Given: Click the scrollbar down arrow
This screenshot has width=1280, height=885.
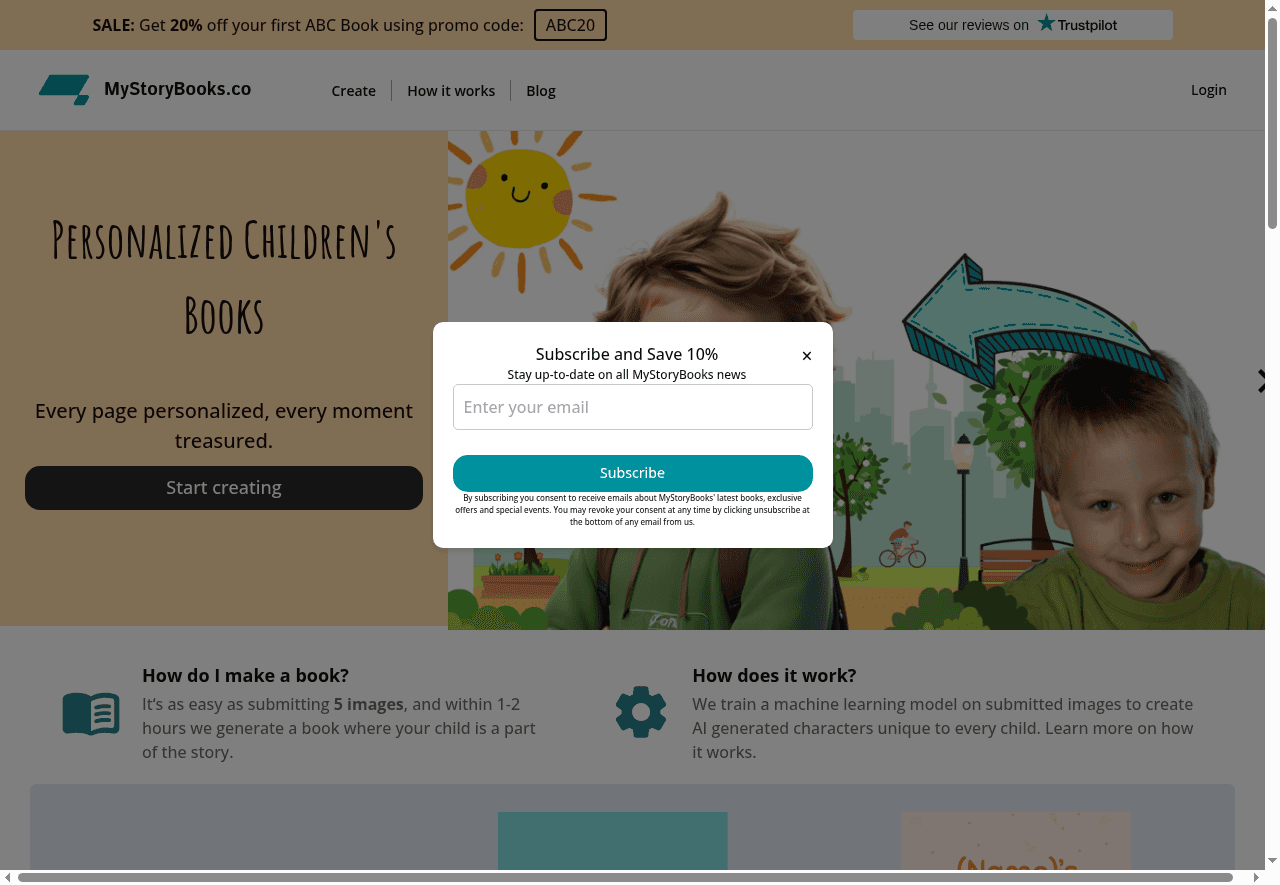Looking at the screenshot, I should click(x=1273, y=860).
